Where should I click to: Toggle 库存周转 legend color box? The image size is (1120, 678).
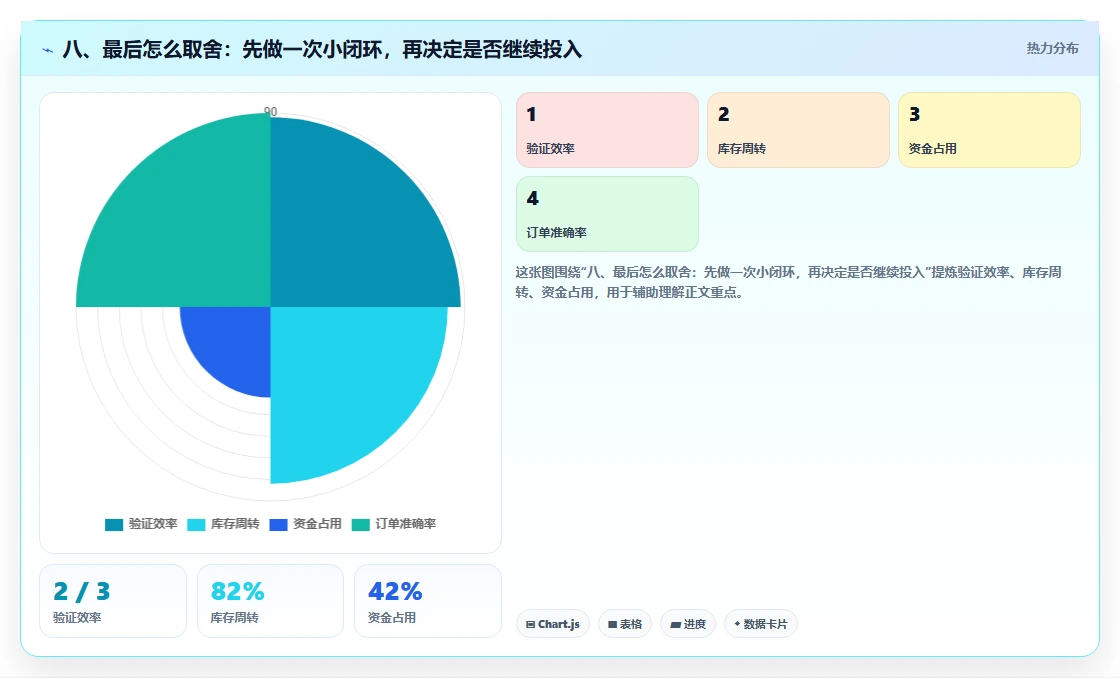tap(196, 524)
